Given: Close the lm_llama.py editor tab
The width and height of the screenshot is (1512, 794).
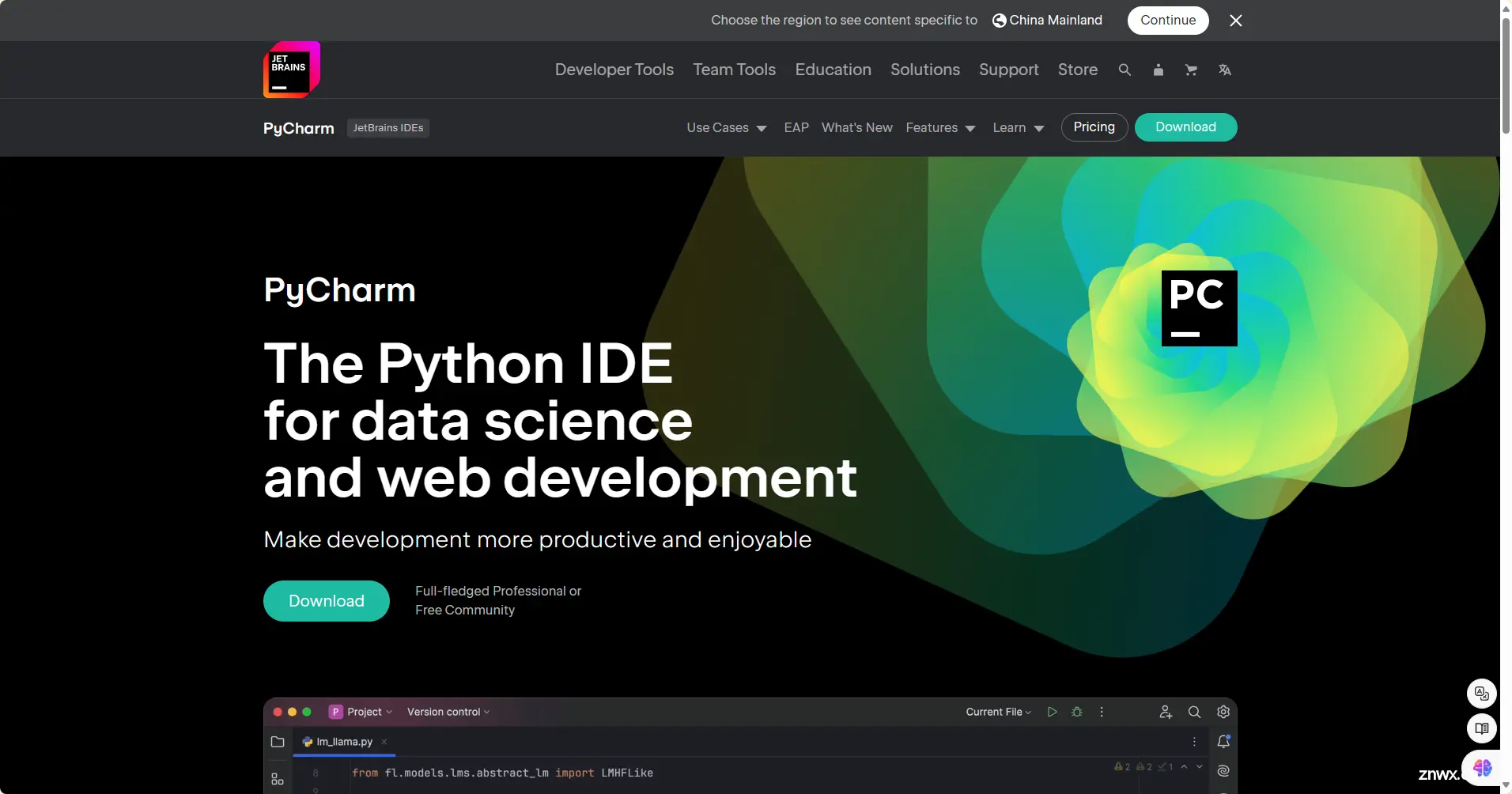Looking at the screenshot, I should pyautogui.click(x=384, y=742).
